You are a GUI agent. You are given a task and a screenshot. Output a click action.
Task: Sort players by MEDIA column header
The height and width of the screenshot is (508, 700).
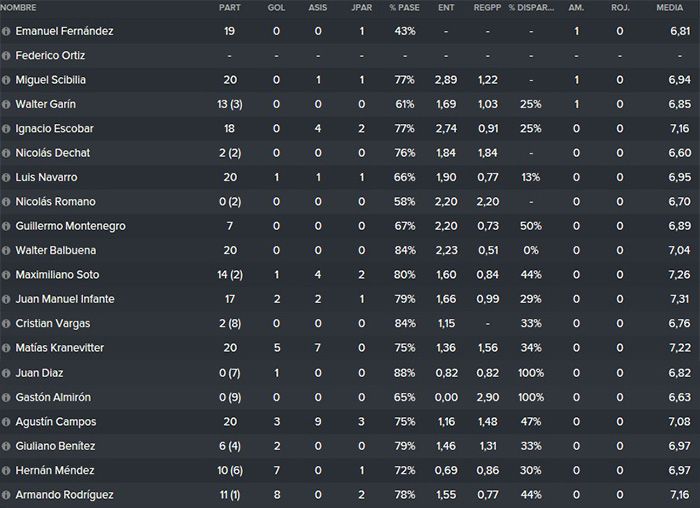click(669, 8)
